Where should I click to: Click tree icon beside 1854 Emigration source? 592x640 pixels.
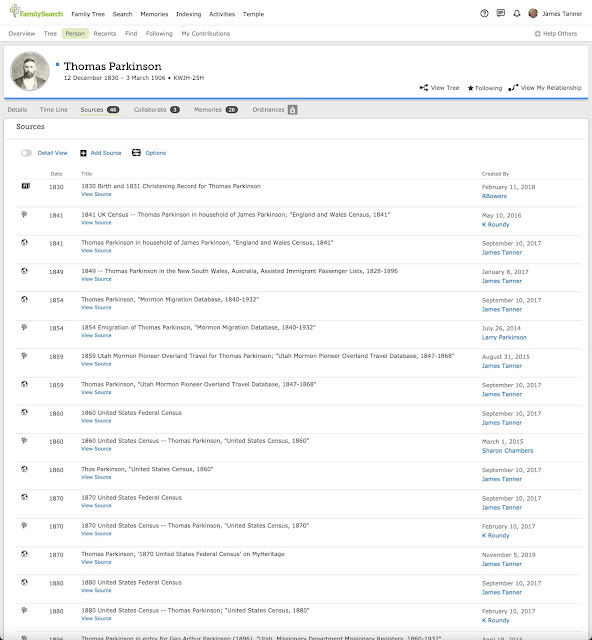24,327
